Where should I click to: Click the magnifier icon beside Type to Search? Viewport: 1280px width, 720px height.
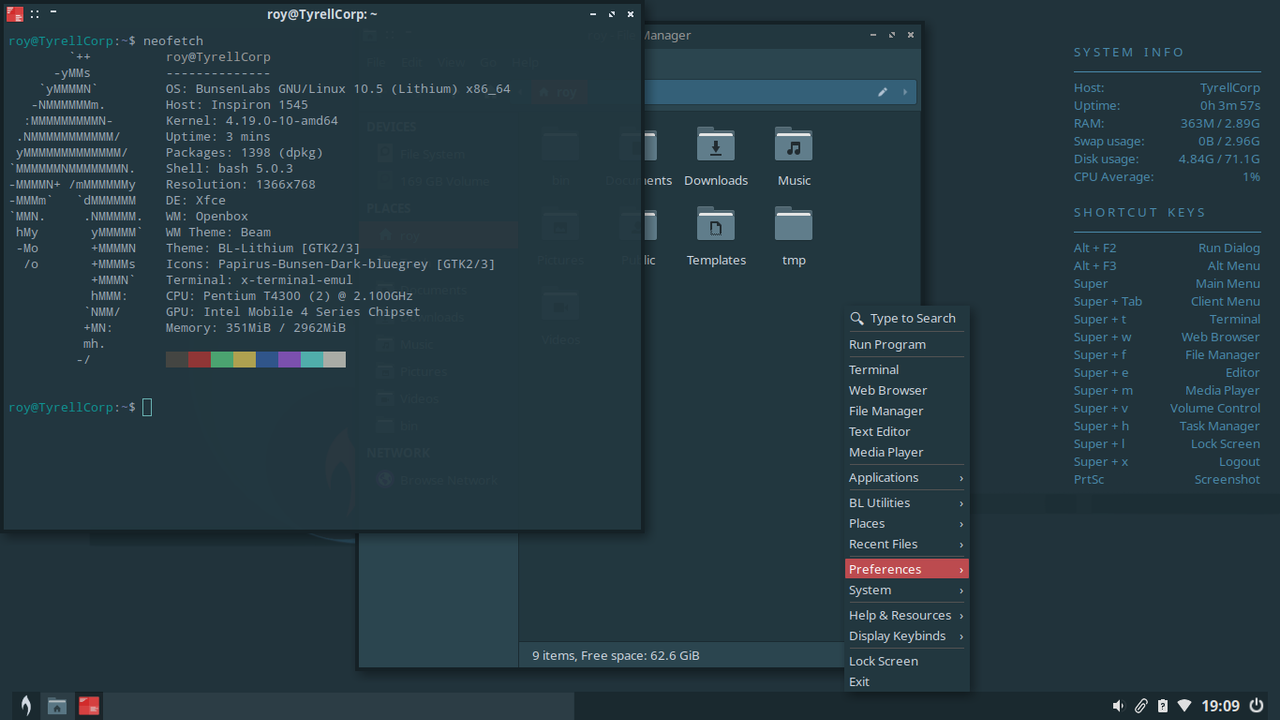pos(857,318)
